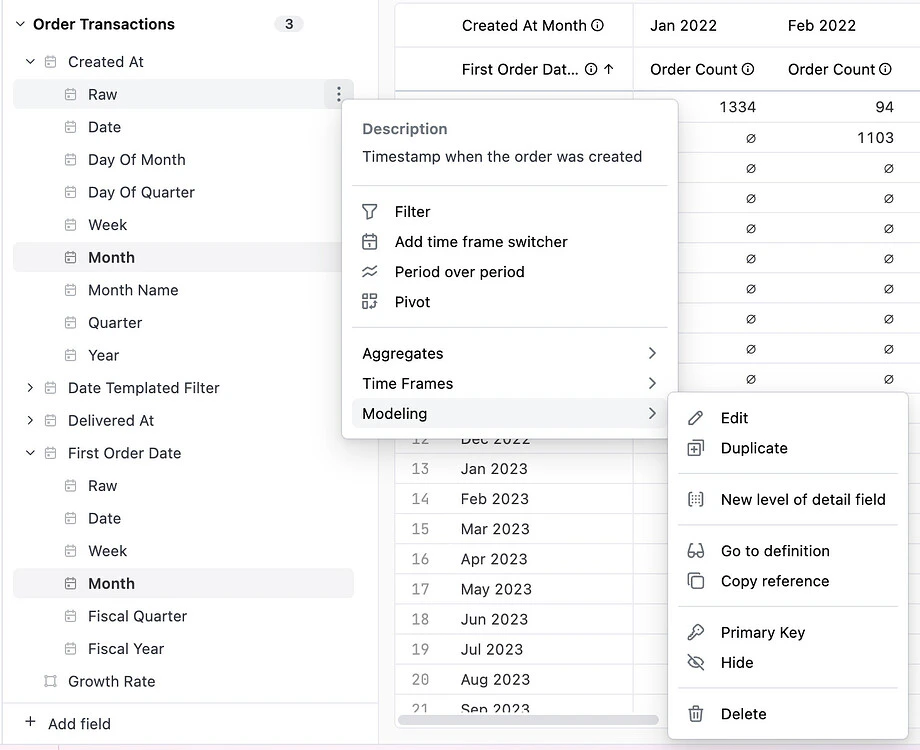Select Copy reference
The height and width of the screenshot is (750, 920).
(788, 581)
